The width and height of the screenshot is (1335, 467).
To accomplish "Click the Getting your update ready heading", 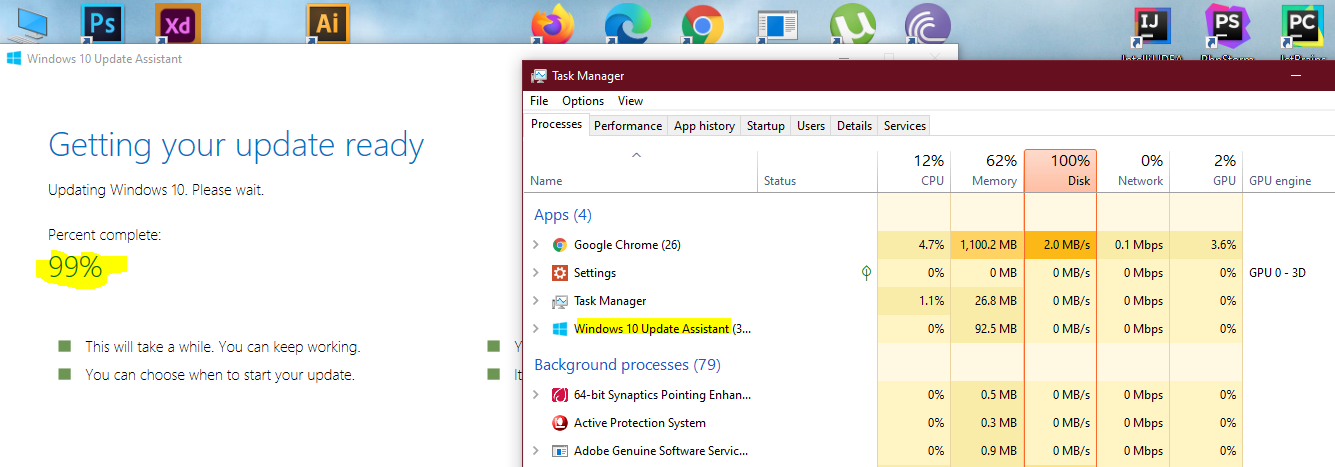I will pyautogui.click(x=236, y=146).
